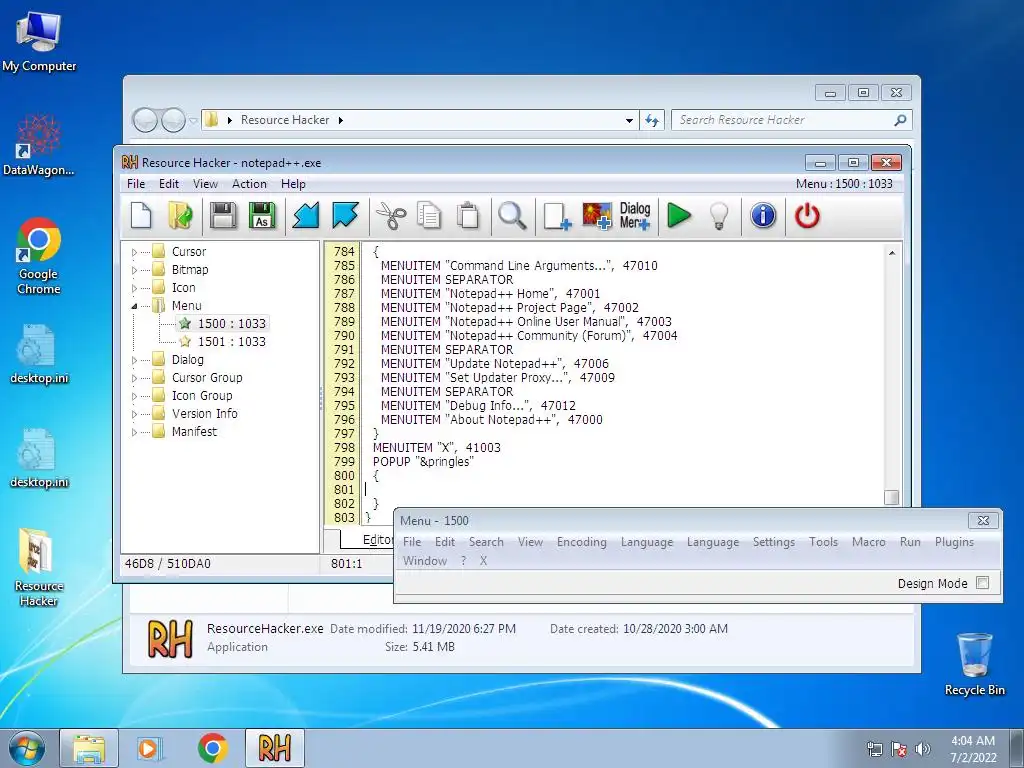Select the DataWagon desktop shortcut
Screen dimensions: 1024x768
click(x=39, y=145)
